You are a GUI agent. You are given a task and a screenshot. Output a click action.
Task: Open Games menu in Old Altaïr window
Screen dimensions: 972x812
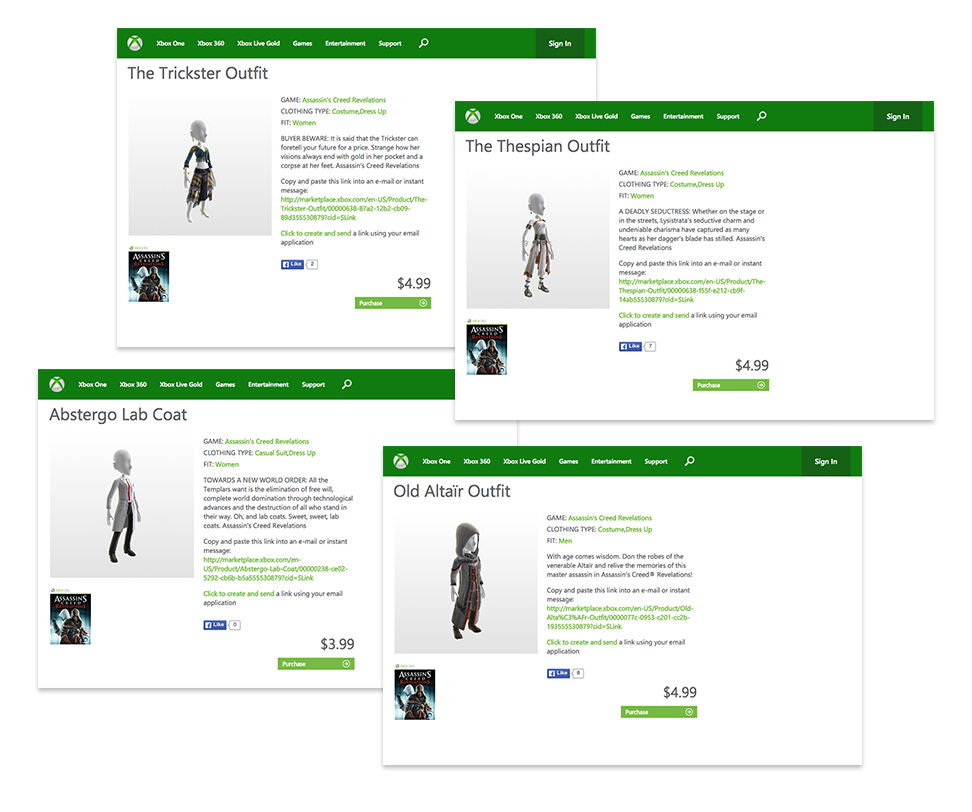click(x=568, y=461)
